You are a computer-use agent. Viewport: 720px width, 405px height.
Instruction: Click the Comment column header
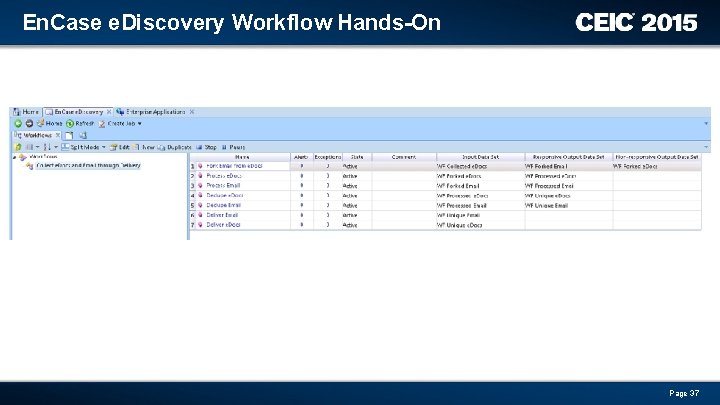click(404, 157)
